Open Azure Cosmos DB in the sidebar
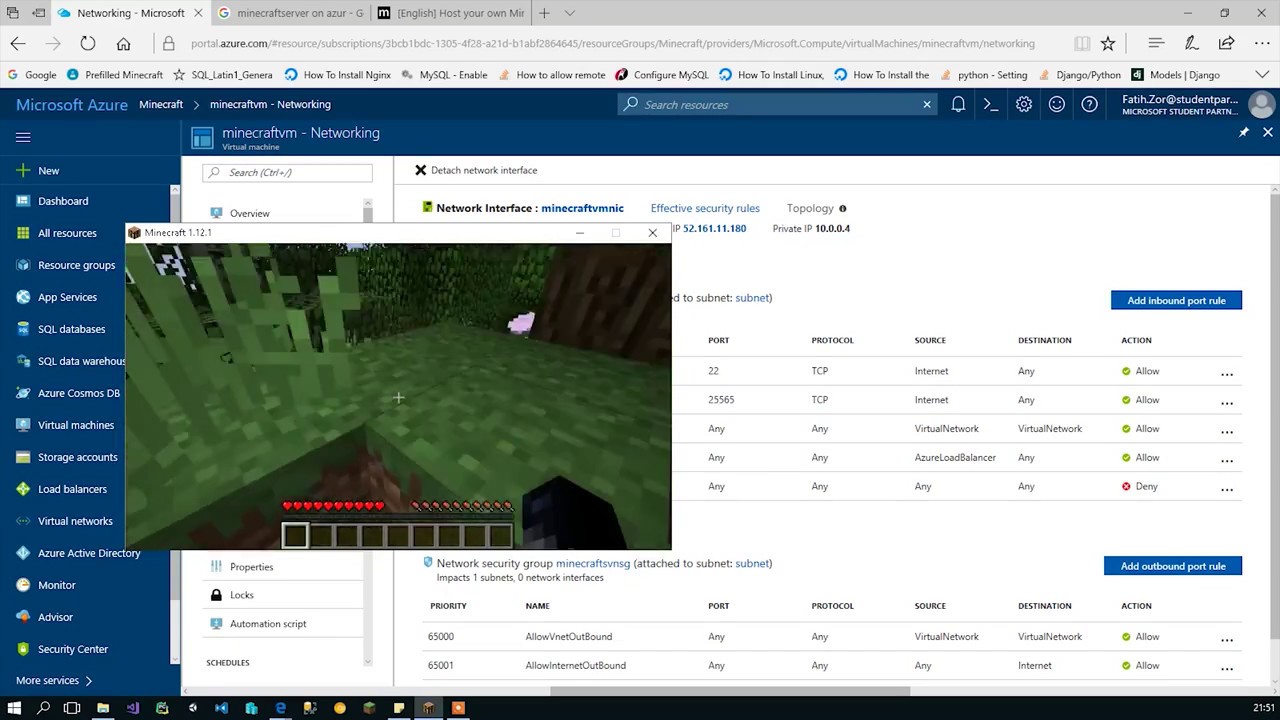This screenshot has height=720, width=1280. point(78,393)
